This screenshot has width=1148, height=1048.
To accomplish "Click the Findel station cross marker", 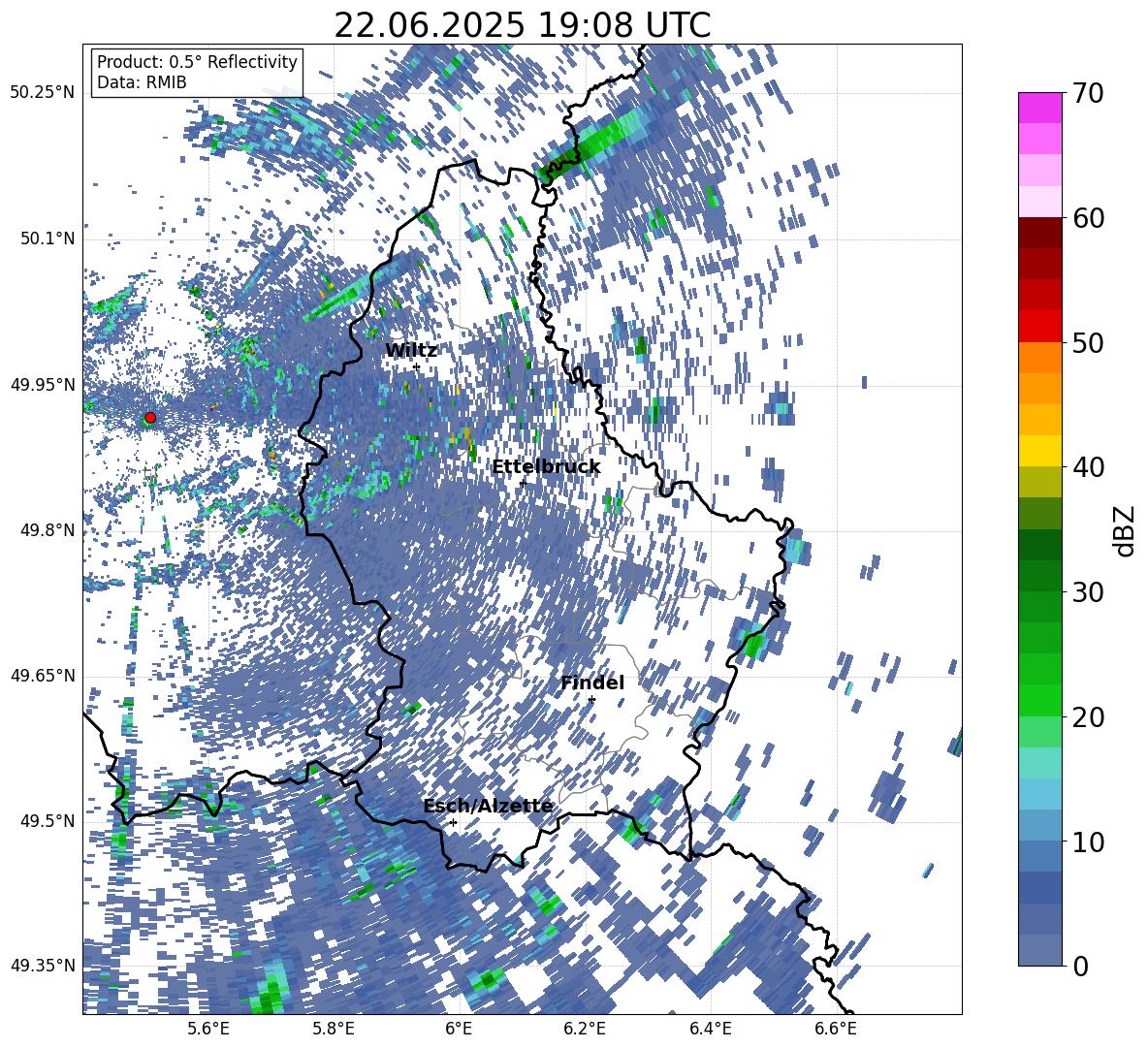I will coord(591,700).
